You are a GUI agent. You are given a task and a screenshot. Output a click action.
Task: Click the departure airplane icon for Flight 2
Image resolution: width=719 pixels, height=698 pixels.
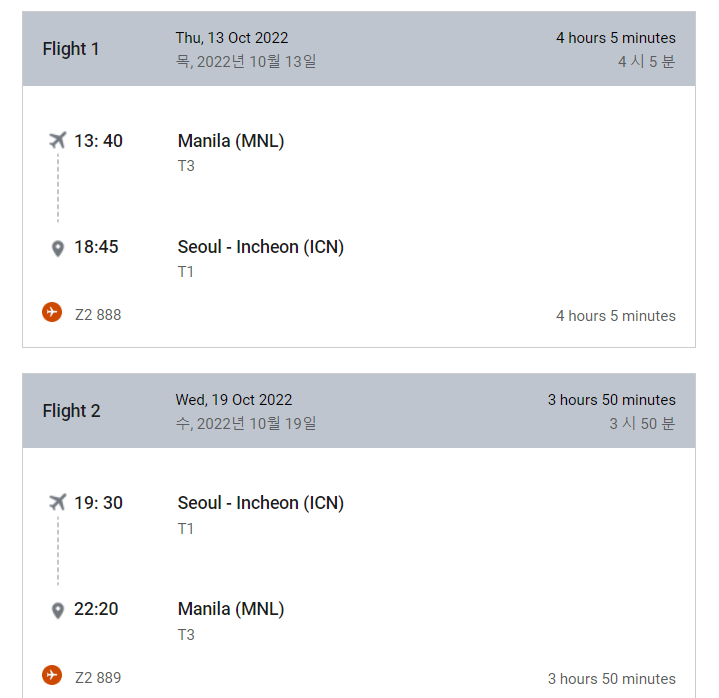(58, 502)
